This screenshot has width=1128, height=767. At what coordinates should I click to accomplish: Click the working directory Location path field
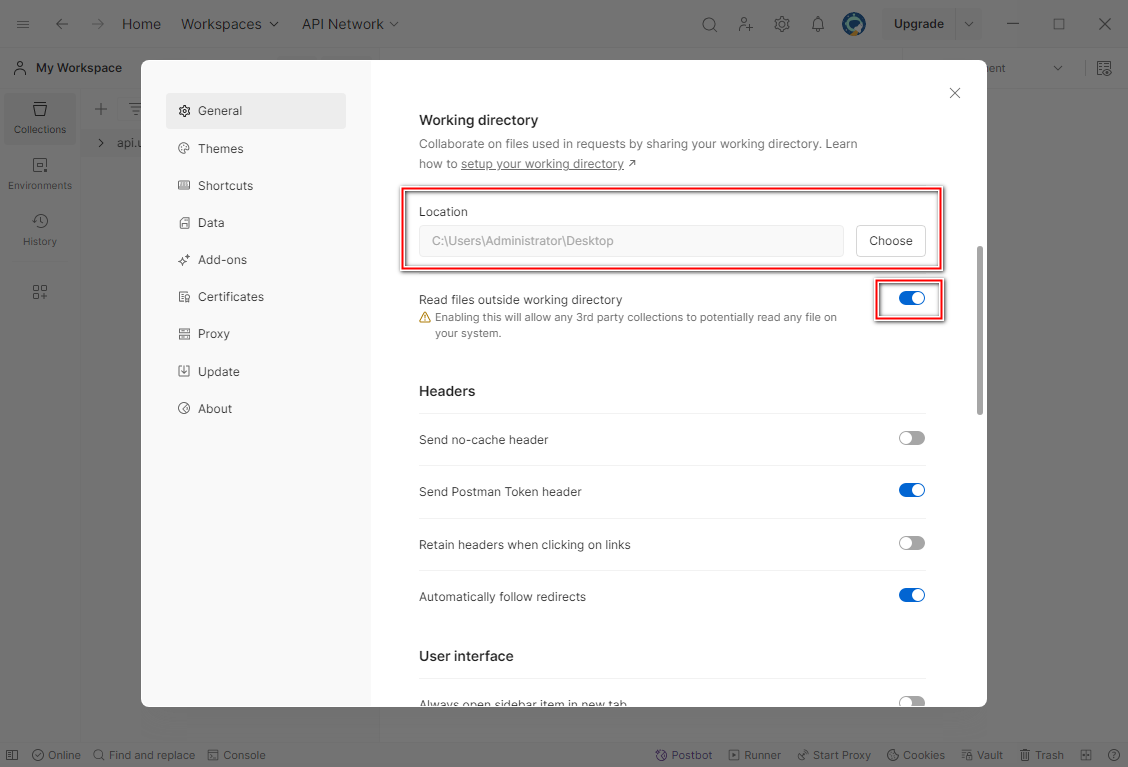click(x=631, y=241)
